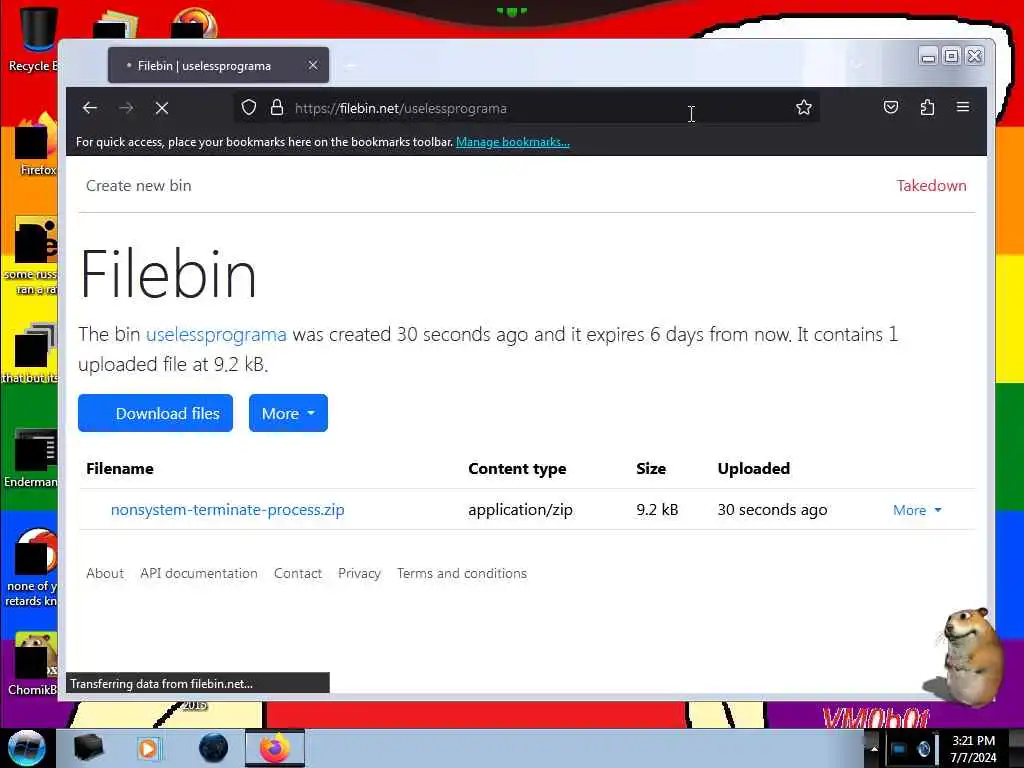Click the 30 seconds ago cell

pyautogui.click(x=773, y=509)
